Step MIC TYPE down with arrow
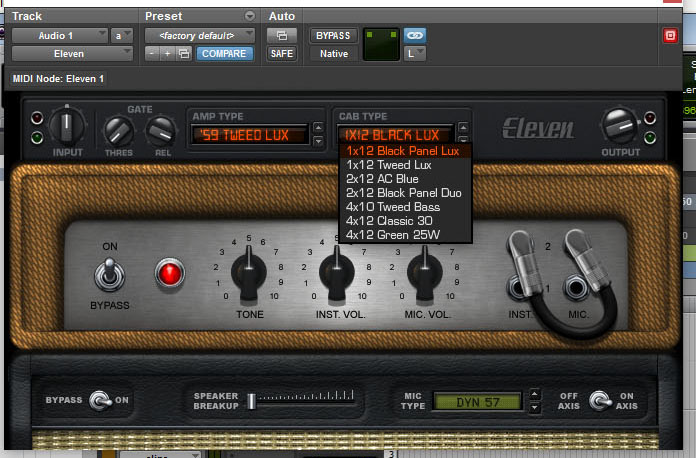The image size is (696, 458). 535,407
